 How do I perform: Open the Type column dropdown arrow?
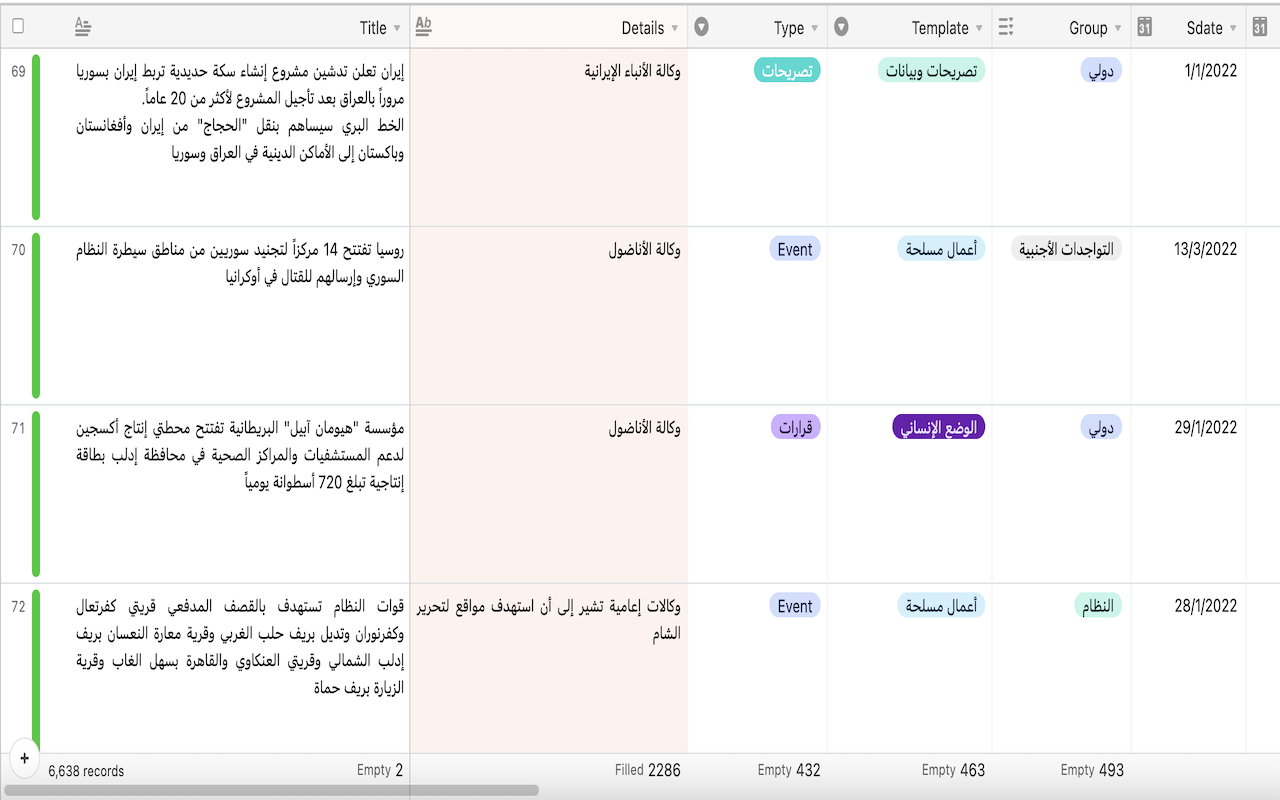[815, 28]
